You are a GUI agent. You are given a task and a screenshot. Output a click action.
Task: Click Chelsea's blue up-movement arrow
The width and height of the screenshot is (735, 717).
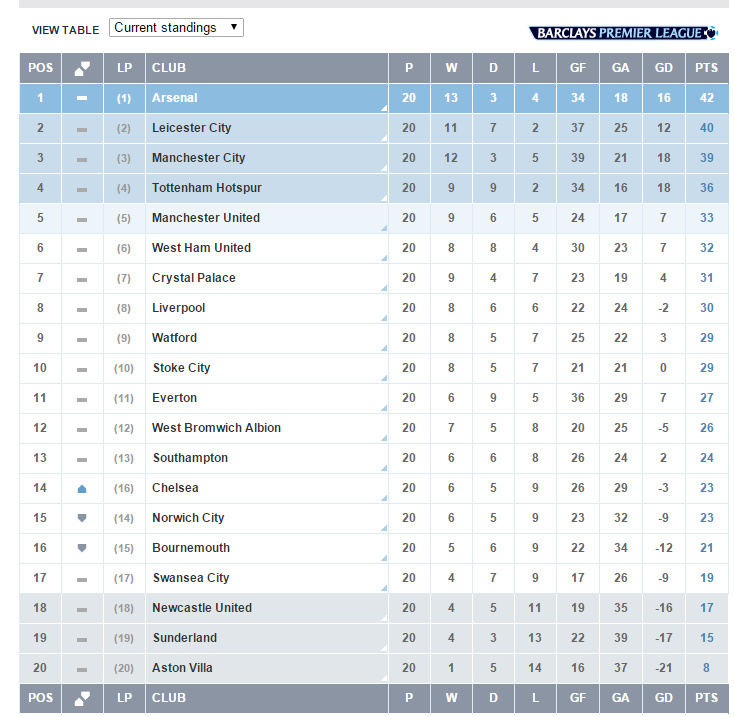coord(82,488)
